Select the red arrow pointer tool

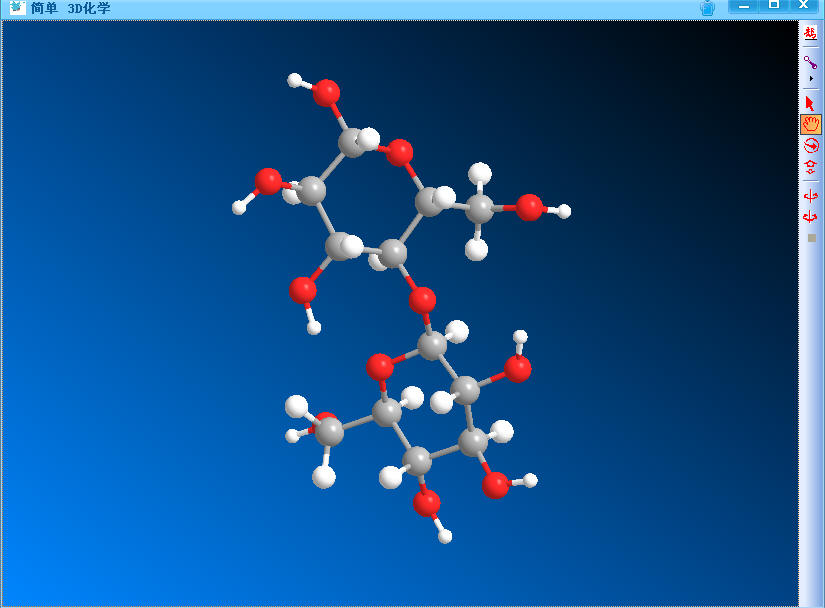pyautogui.click(x=810, y=103)
